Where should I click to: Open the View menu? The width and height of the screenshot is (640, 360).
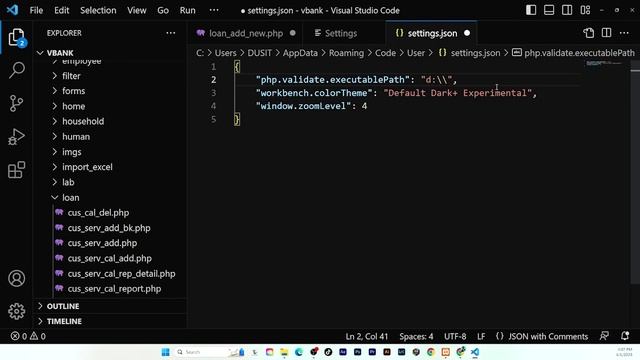tap(136, 10)
